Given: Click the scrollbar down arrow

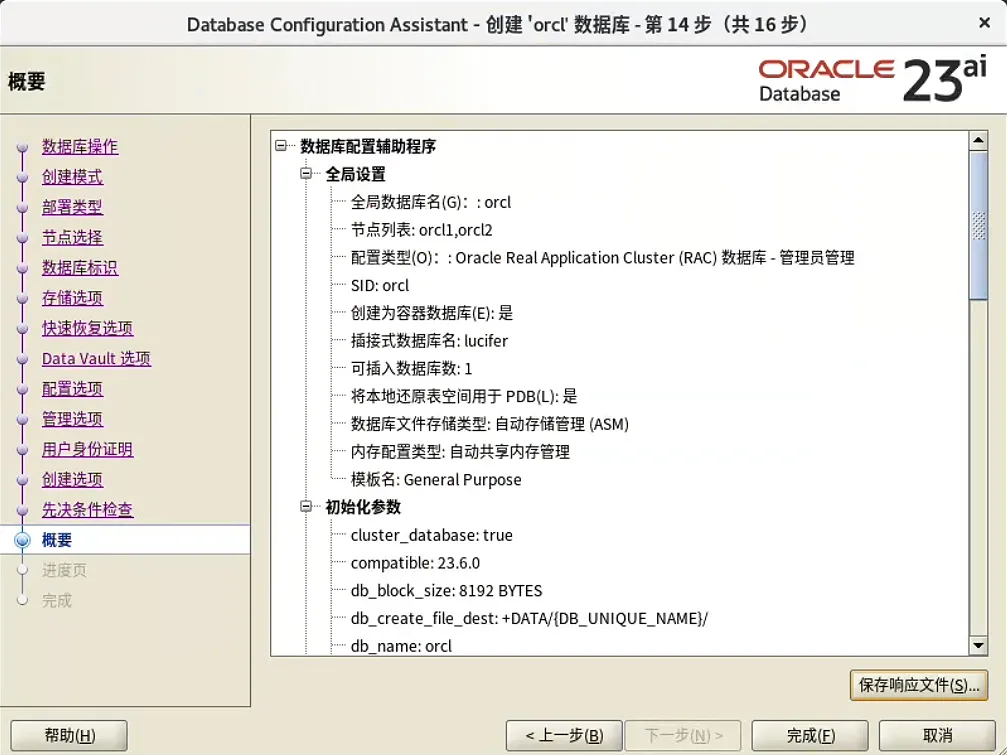Looking at the screenshot, I should (979, 646).
